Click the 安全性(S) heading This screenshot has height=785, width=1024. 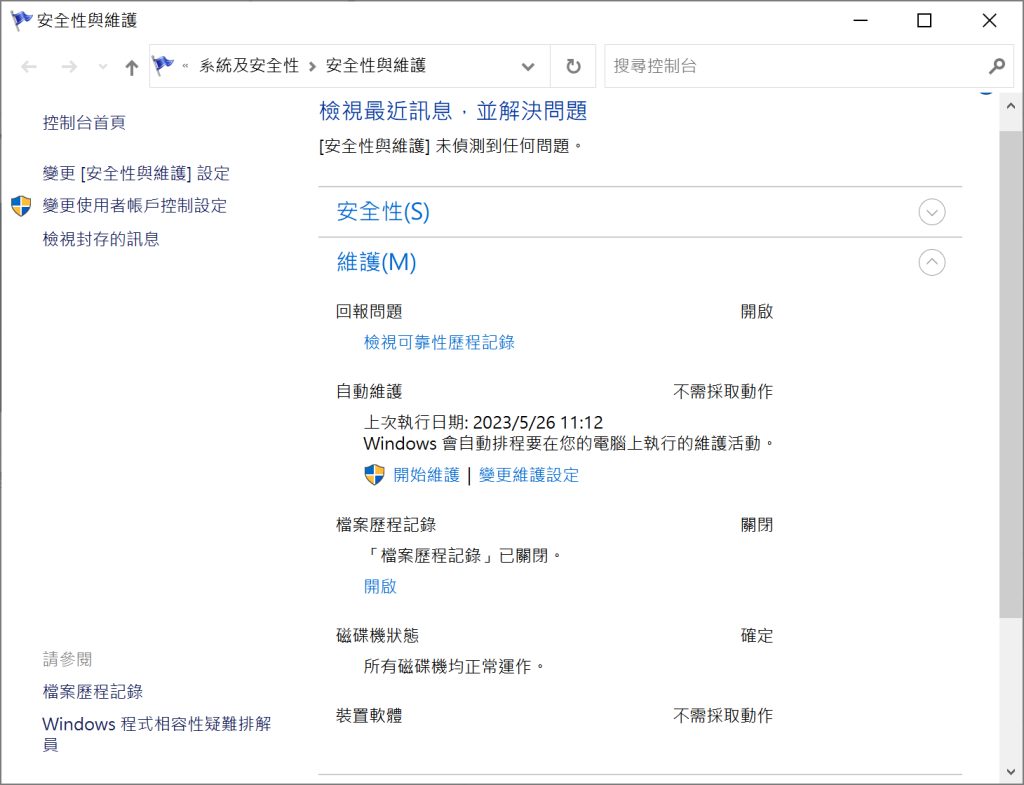[383, 212]
